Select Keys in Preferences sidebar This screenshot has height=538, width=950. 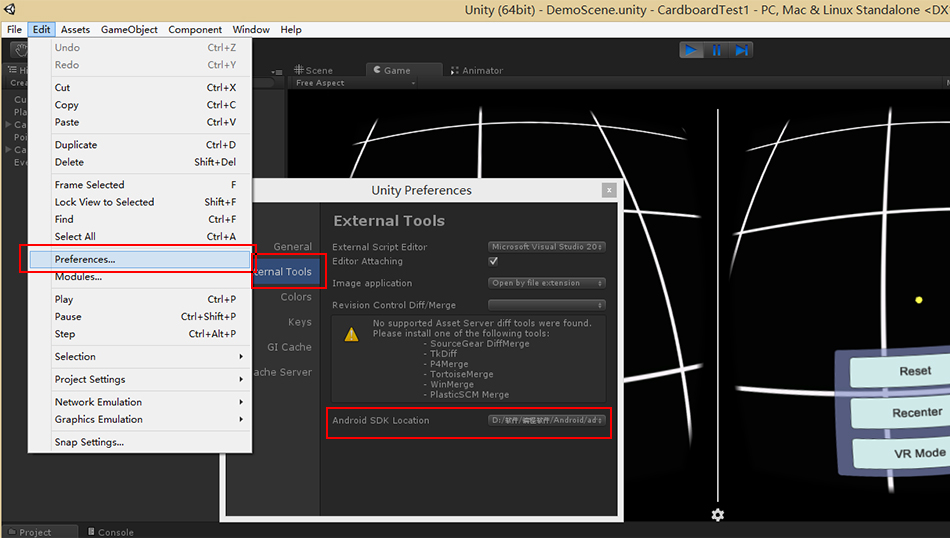tap(300, 322)
